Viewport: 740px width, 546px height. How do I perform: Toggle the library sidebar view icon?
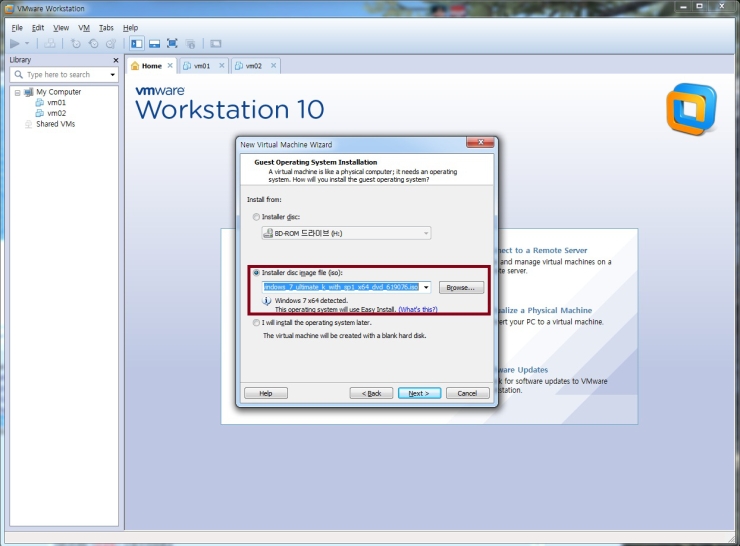(x=137, y=44)
